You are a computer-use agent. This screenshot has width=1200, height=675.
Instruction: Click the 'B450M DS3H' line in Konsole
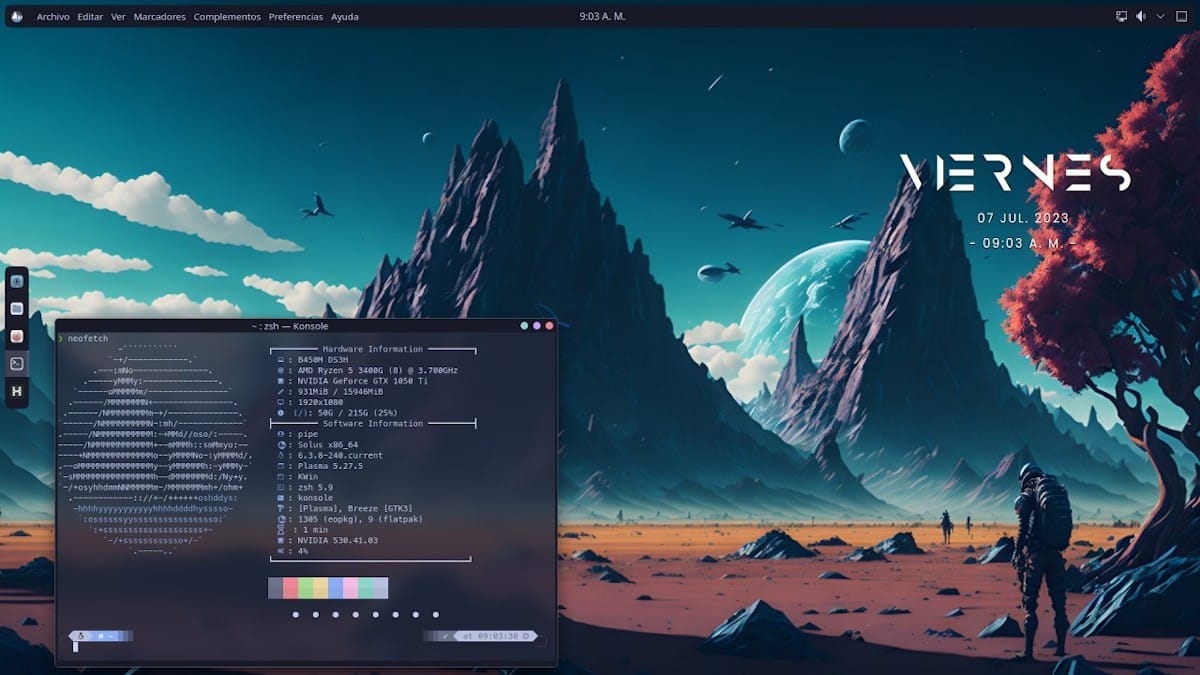(x=323, y=360)
